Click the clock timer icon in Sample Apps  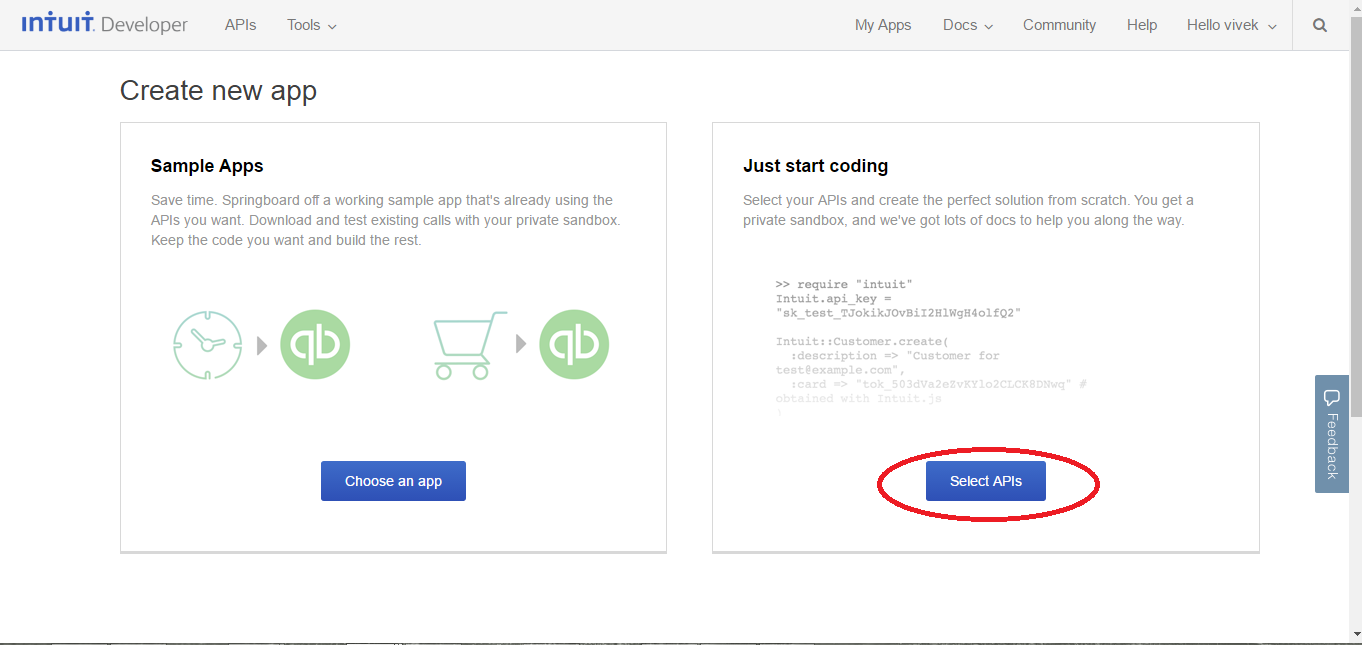[x=208, y=345]
